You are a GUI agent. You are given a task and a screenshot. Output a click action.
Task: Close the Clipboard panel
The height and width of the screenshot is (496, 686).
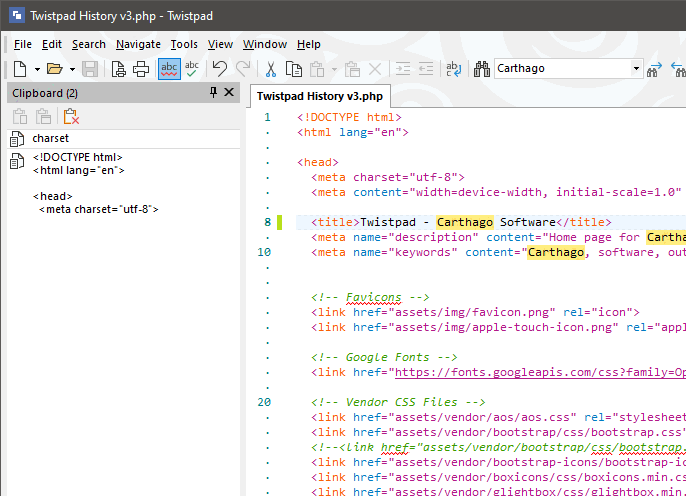point(229,92)
